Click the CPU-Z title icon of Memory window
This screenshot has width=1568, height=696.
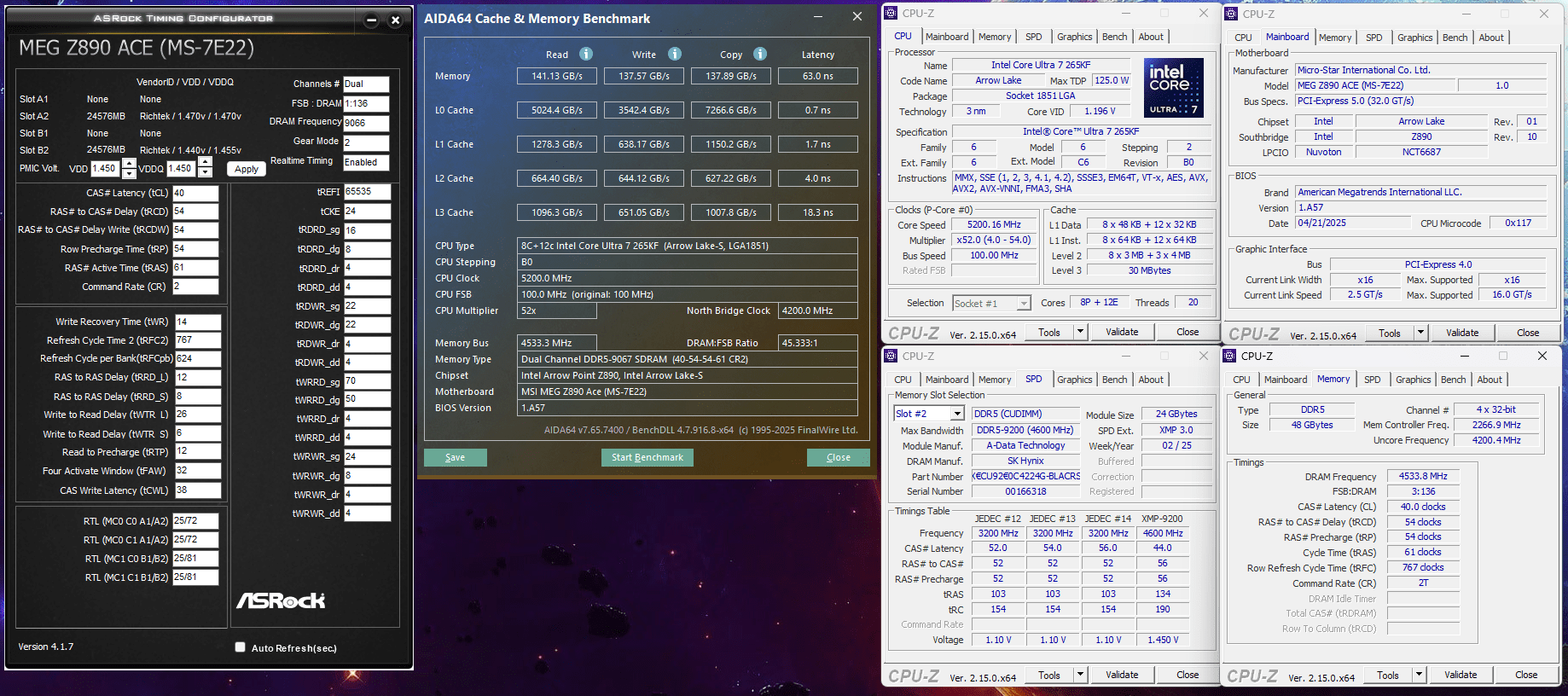(1229, 356)
